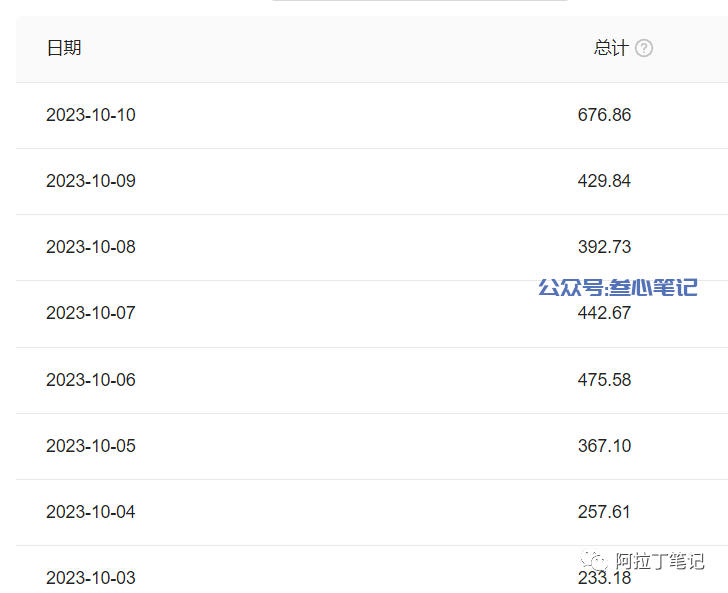Click the 676.86 total value

[x=604, y=115]
